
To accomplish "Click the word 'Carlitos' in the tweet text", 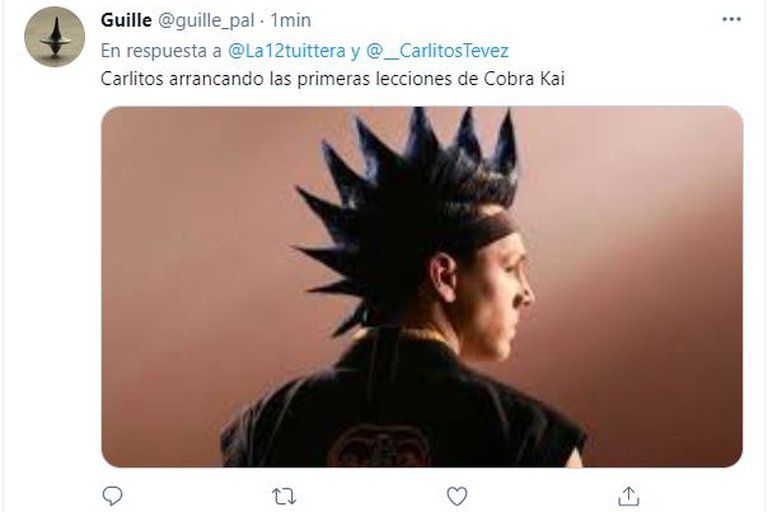I will point(132,79).
